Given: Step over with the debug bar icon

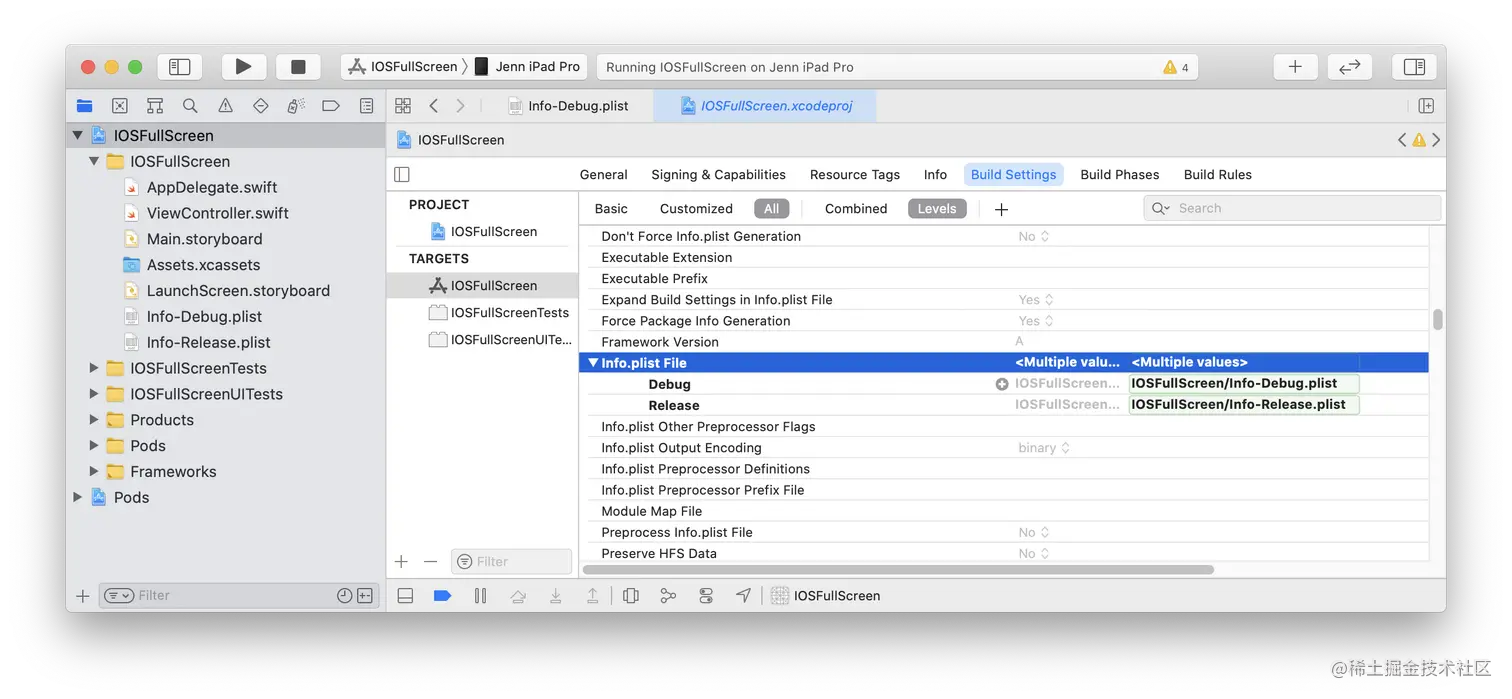Looking at the screenshot, I should click(x=518, y=595).
